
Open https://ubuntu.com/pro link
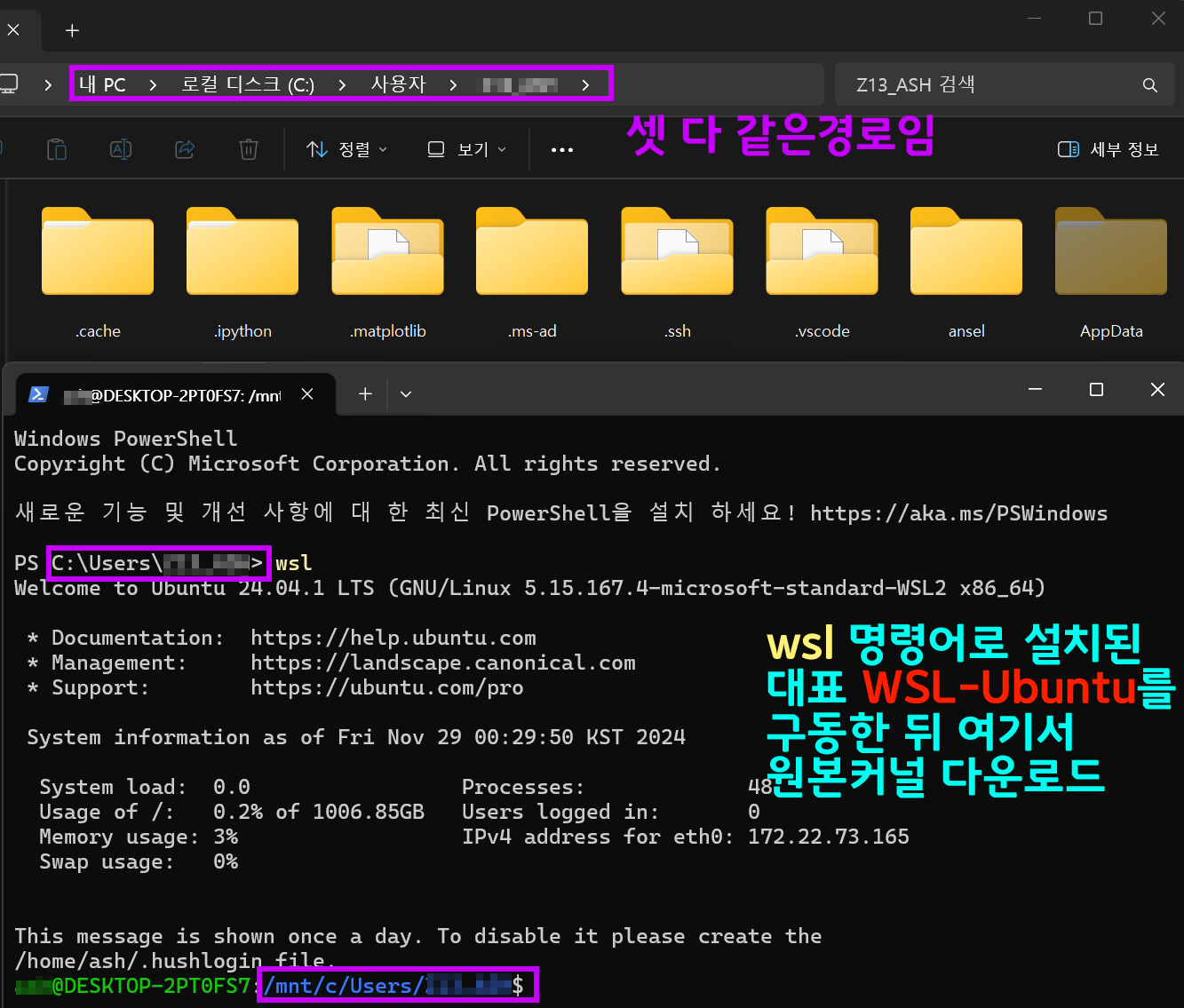pyautogui.click(x=387, y=687)
